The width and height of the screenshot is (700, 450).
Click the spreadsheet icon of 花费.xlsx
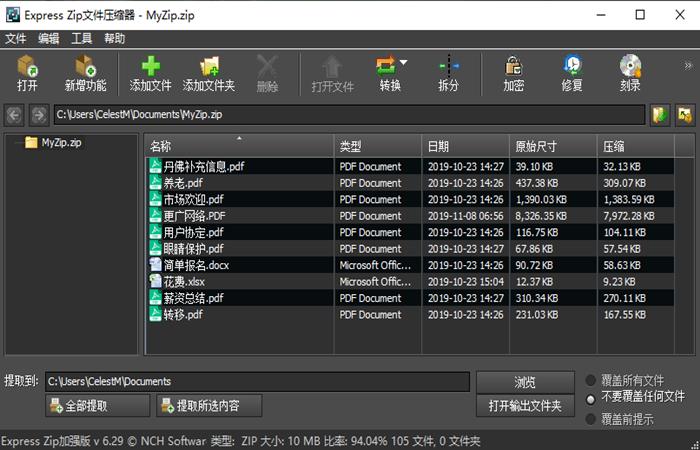click(155, 281)
